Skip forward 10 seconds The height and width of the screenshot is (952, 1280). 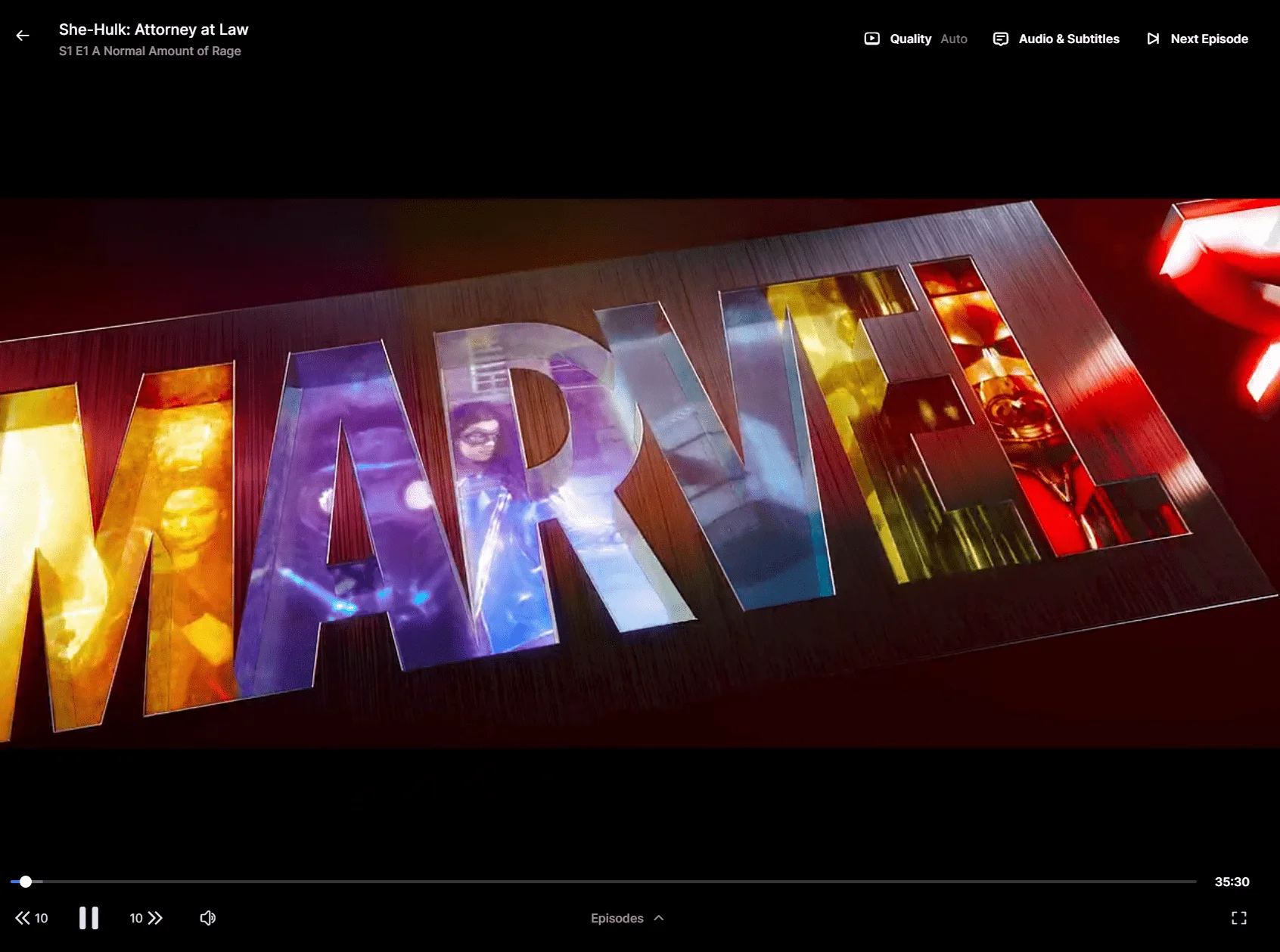click(146, 918)
